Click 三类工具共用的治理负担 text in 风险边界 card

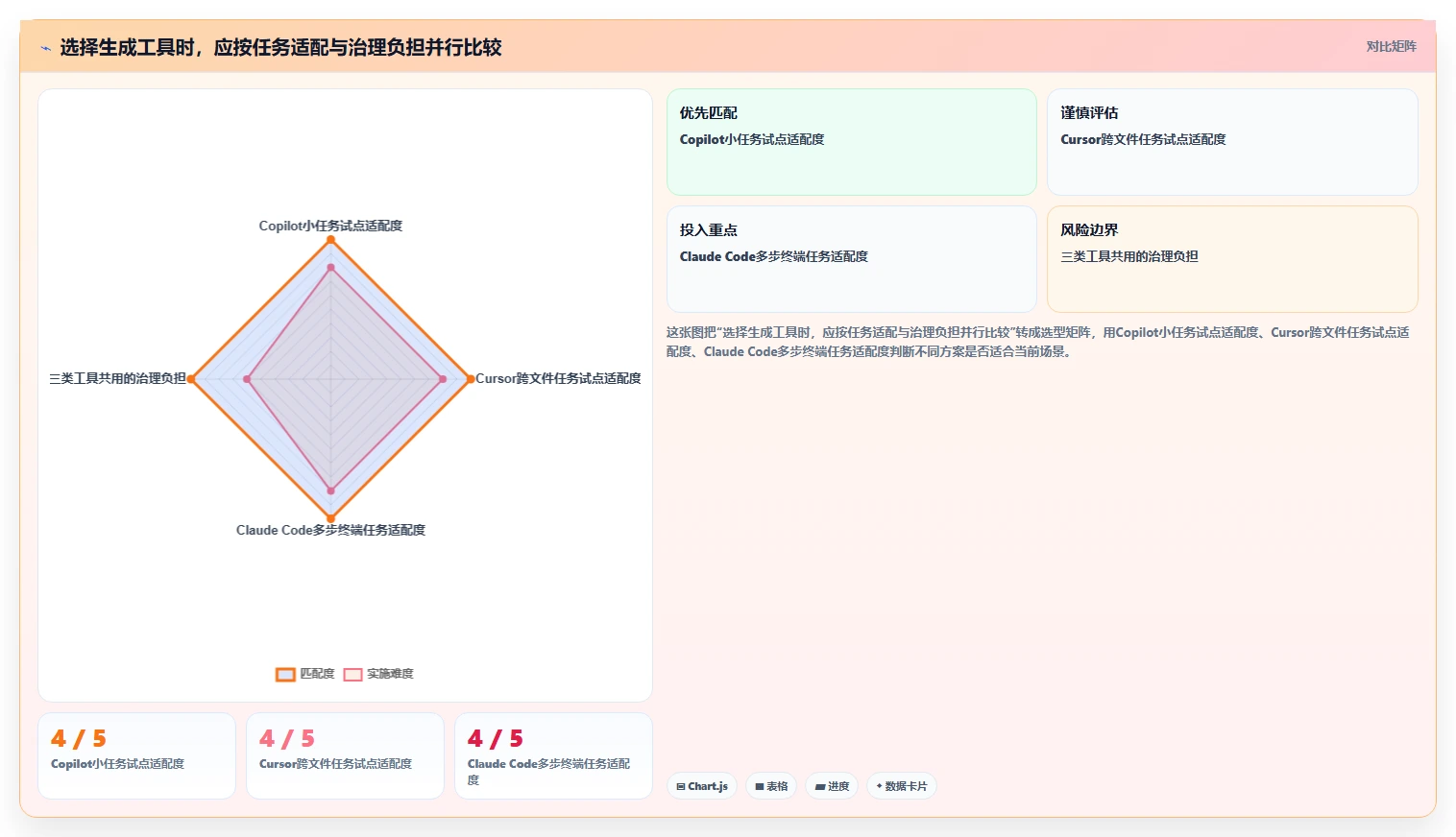[x=1129, y=256]
